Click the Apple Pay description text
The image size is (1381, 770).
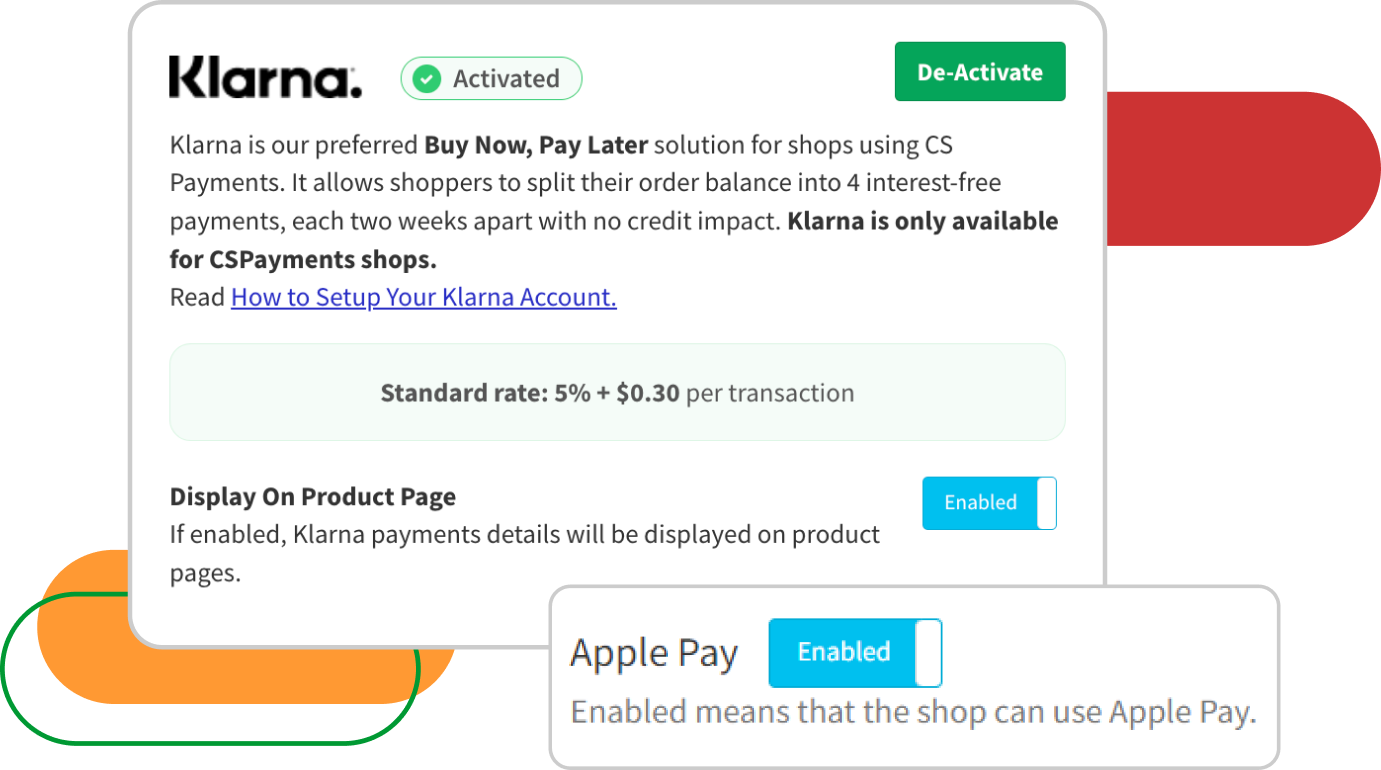pyautogui.click(x=912, y=713)
